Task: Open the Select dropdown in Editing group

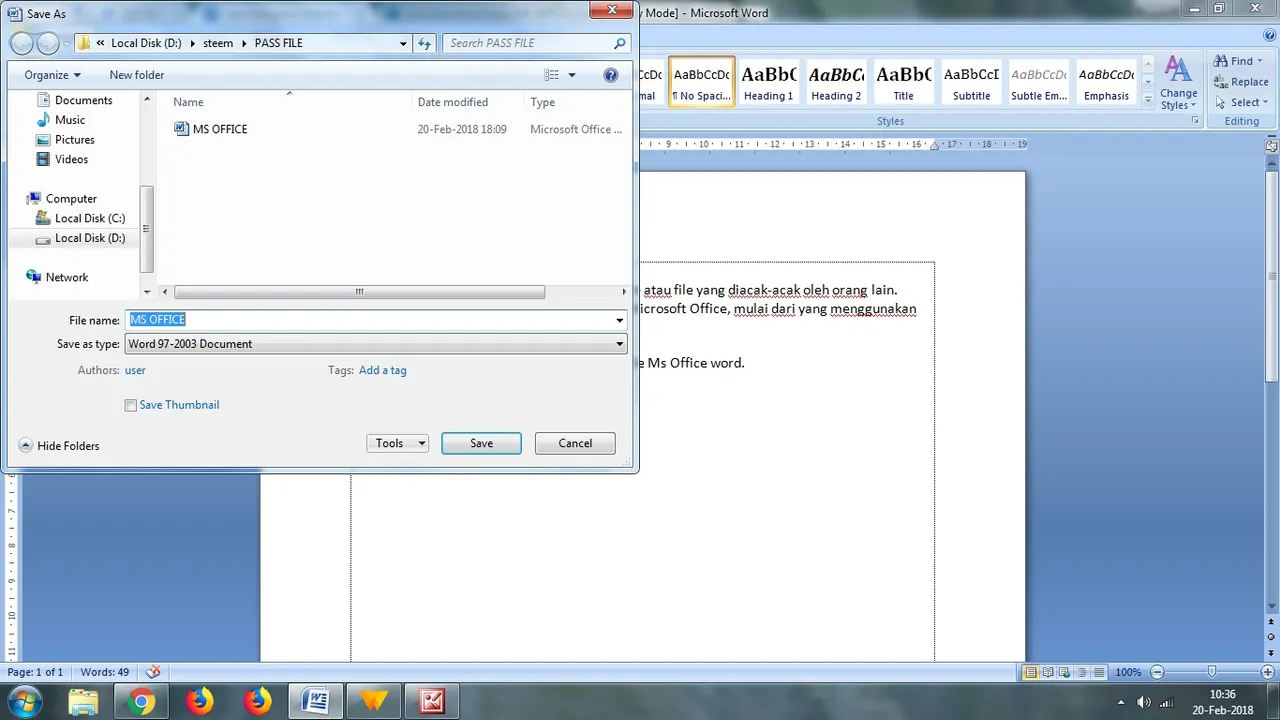Action: pyautogui.click(x=1241, y=103)
